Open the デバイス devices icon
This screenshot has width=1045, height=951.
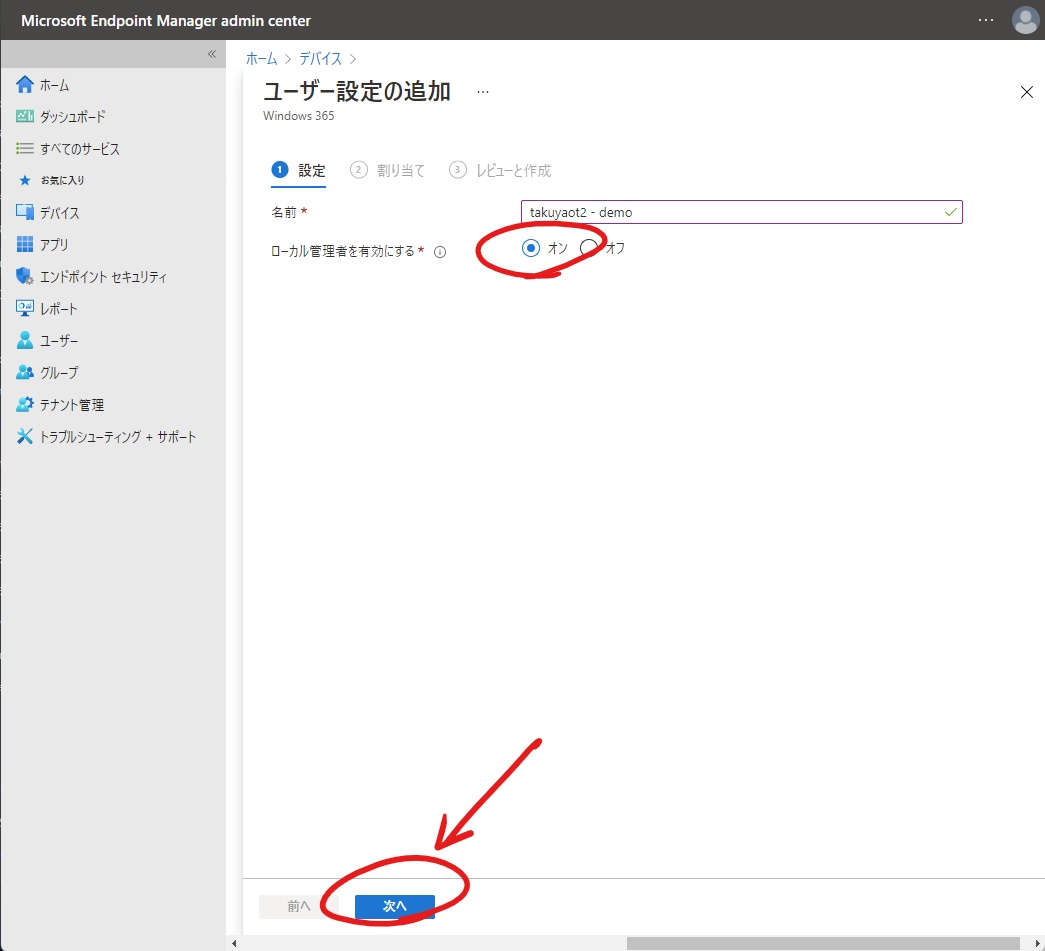click(25, 213)
